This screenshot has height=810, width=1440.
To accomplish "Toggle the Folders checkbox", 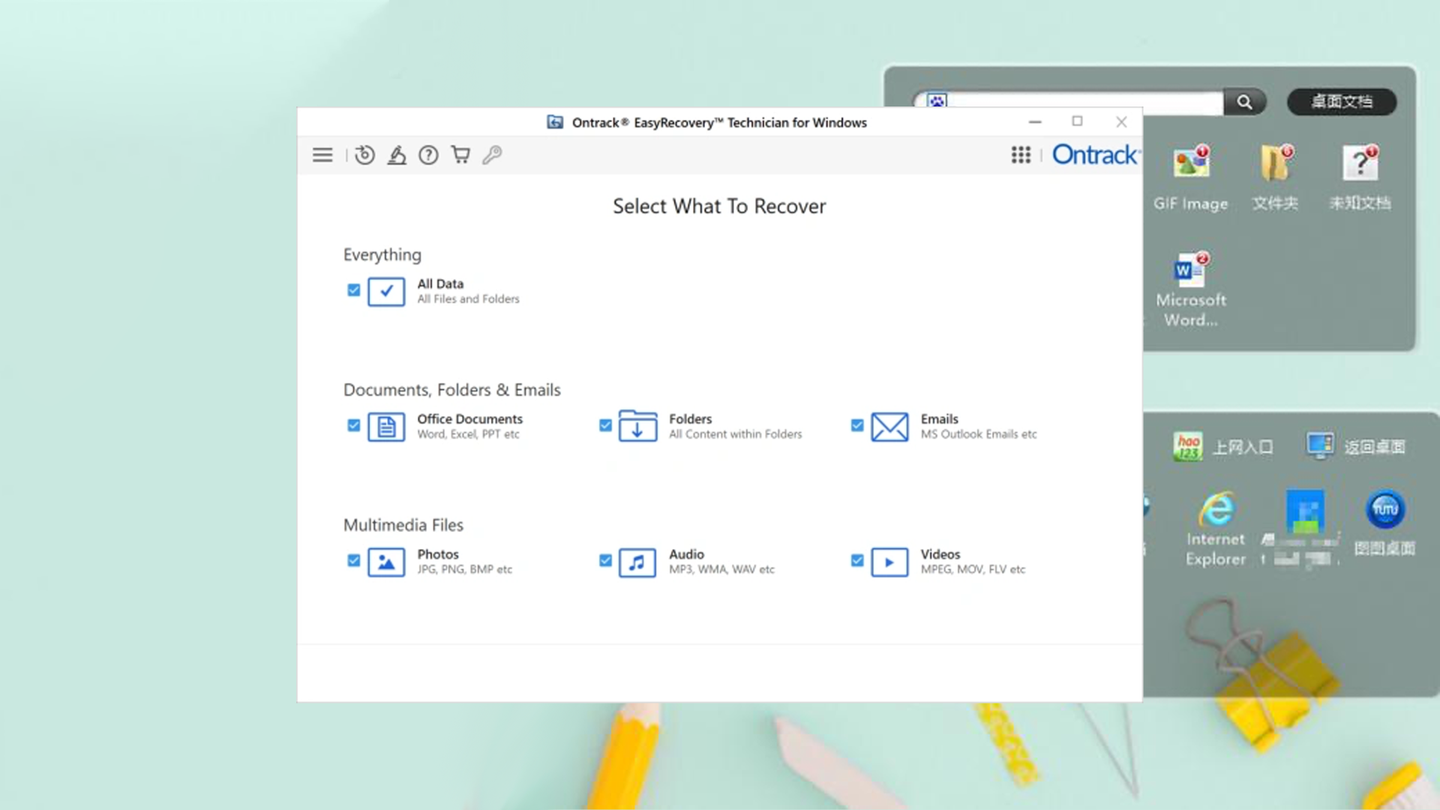I will point(605,425).
